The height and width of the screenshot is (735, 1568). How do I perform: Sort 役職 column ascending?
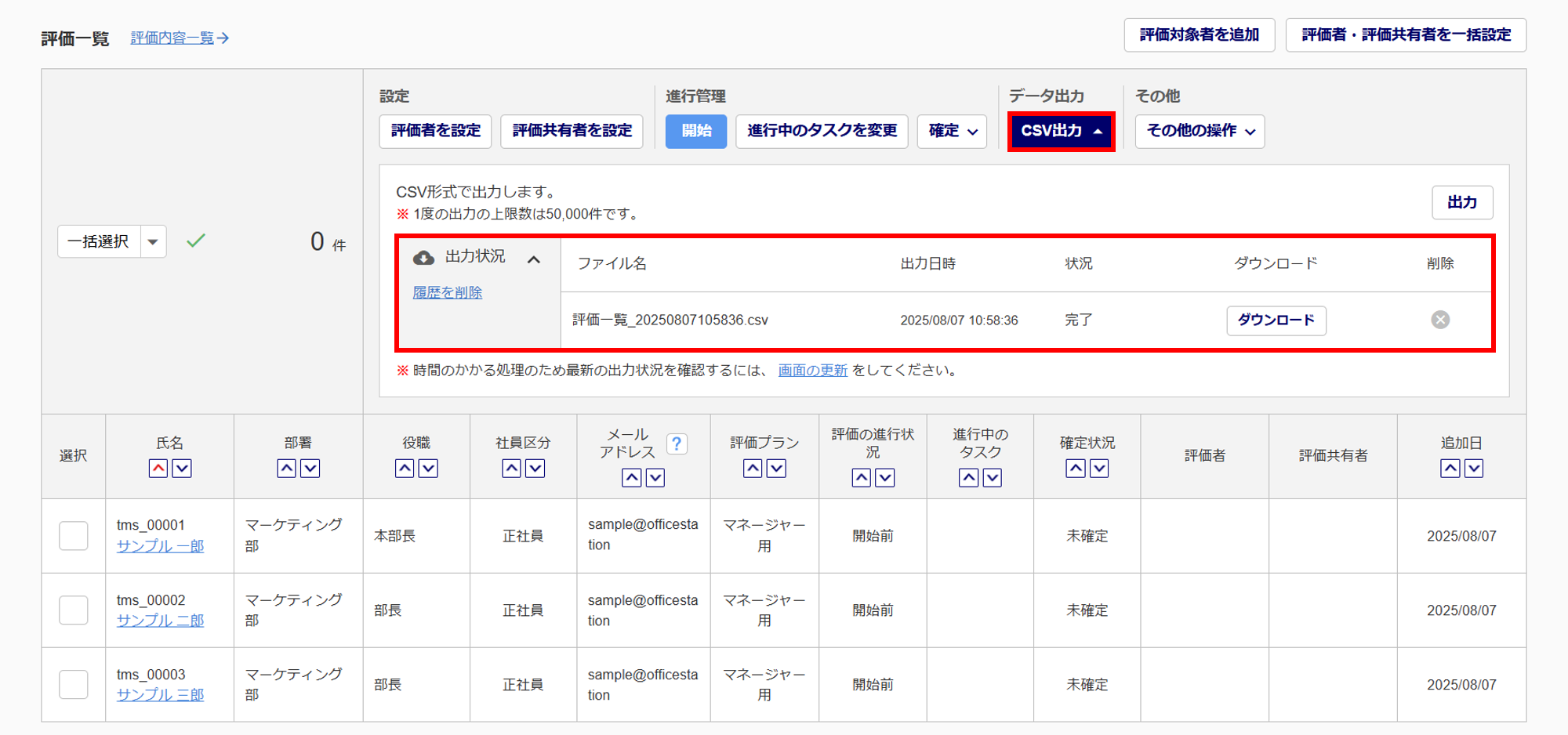point(405,469)
